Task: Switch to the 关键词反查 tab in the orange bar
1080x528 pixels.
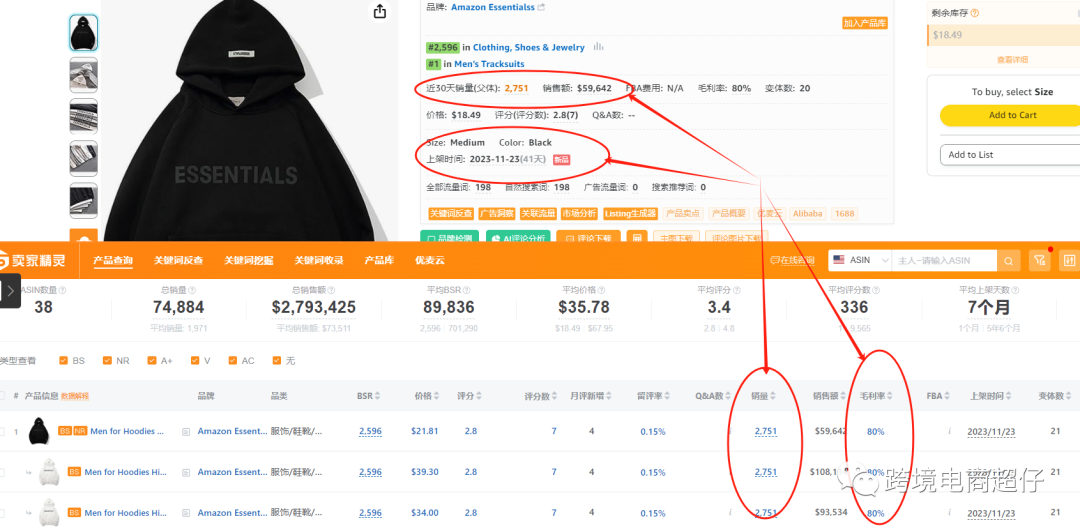Action: point(178,260)
